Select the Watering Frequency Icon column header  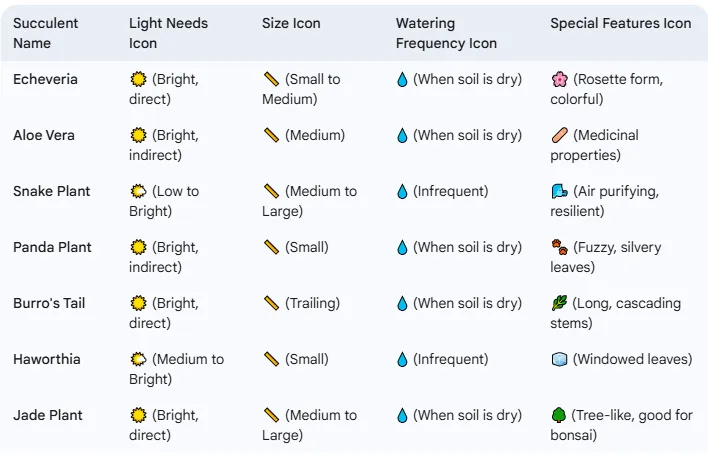446,33
